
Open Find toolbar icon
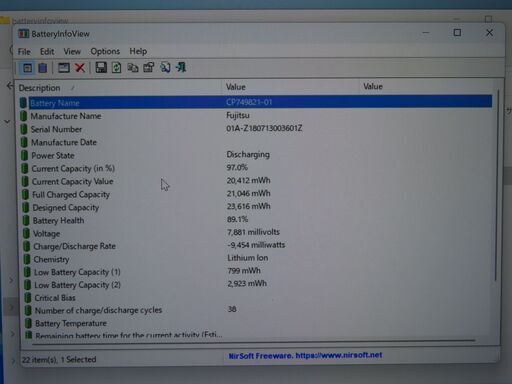coord(165,67)
